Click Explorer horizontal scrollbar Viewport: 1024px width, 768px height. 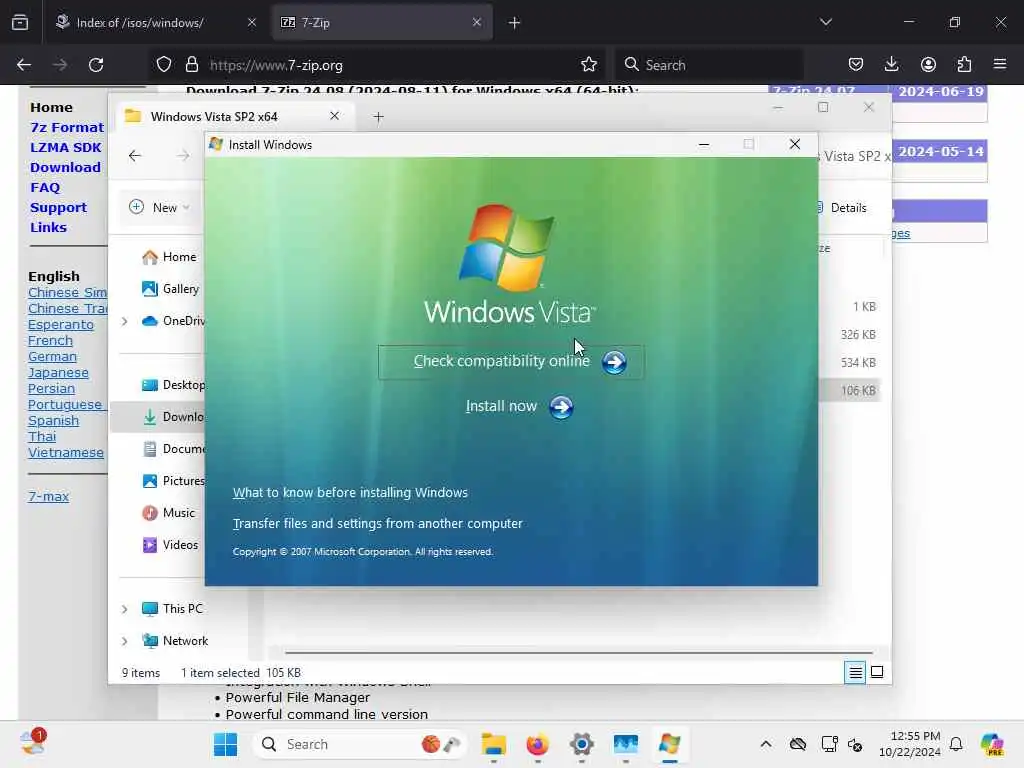point(579,652)
